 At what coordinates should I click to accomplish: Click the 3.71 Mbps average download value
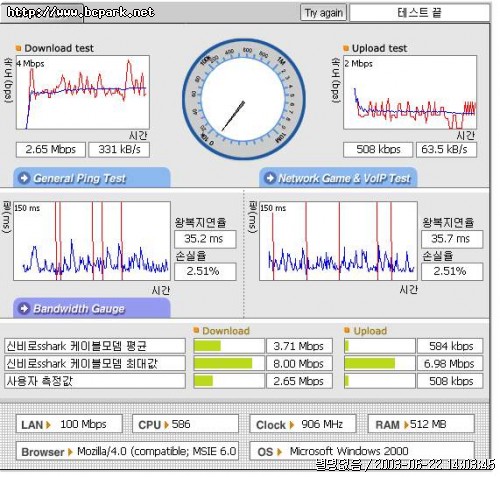coord(299,346)
